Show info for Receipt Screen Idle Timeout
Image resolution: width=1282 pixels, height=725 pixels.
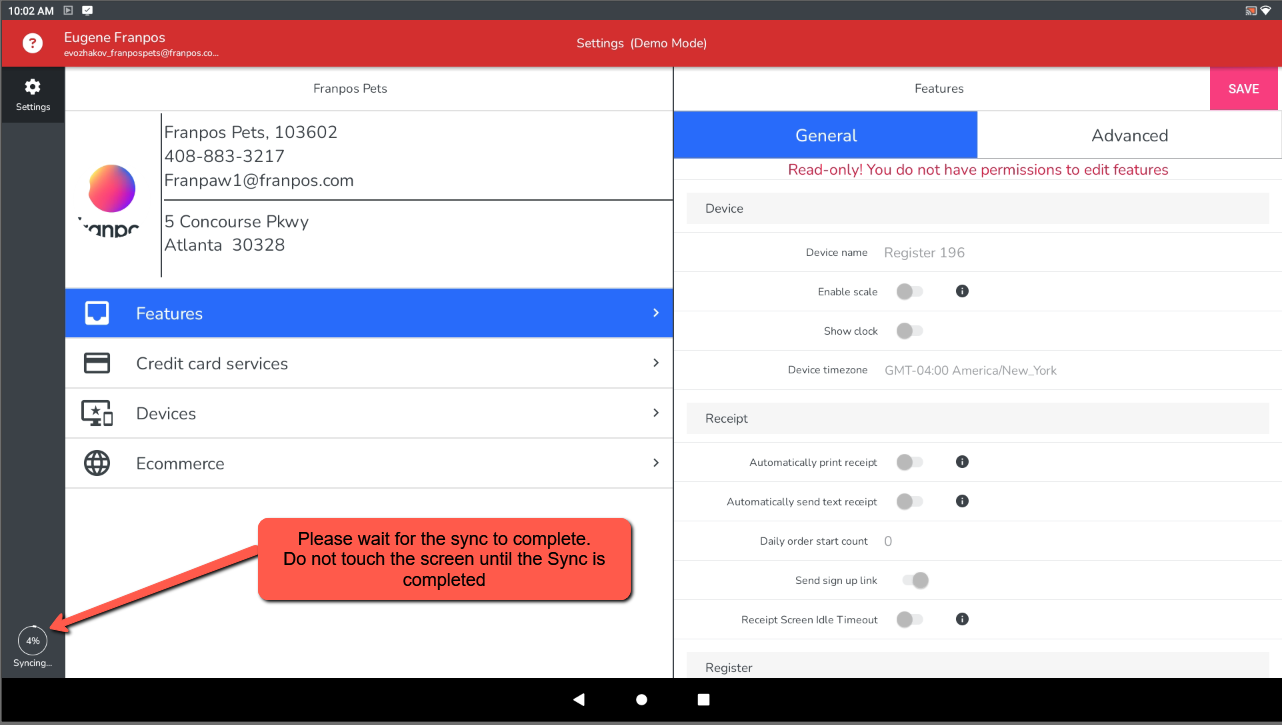click(x=962, y=619)
